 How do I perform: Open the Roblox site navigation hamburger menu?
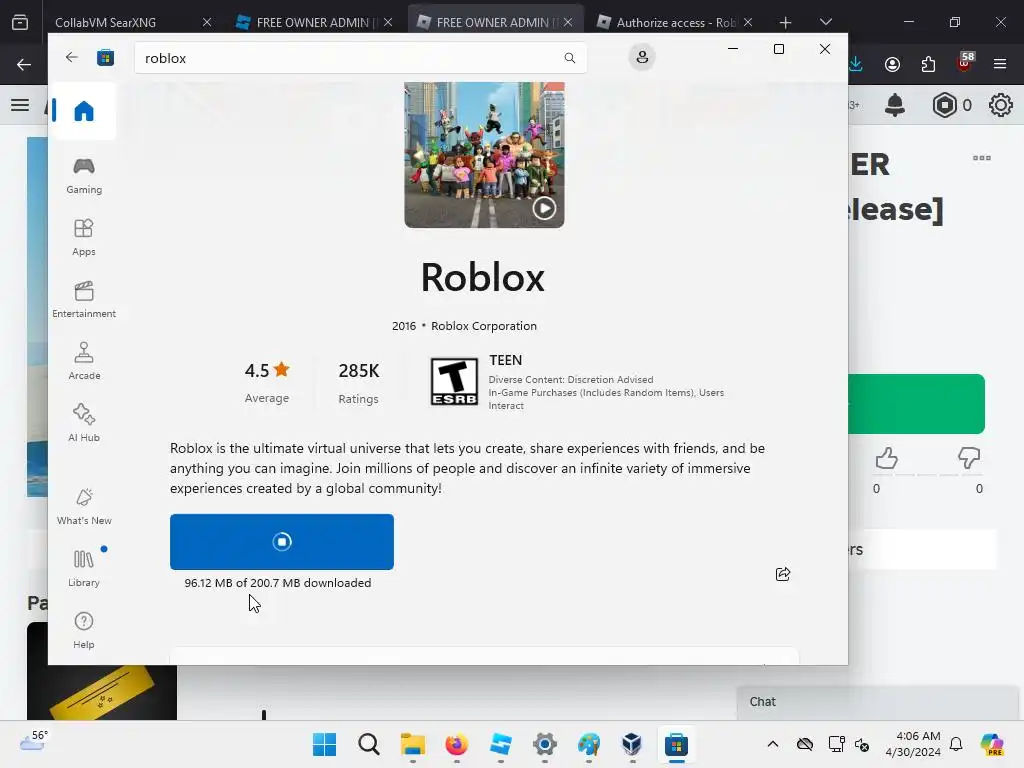[20, 104]
